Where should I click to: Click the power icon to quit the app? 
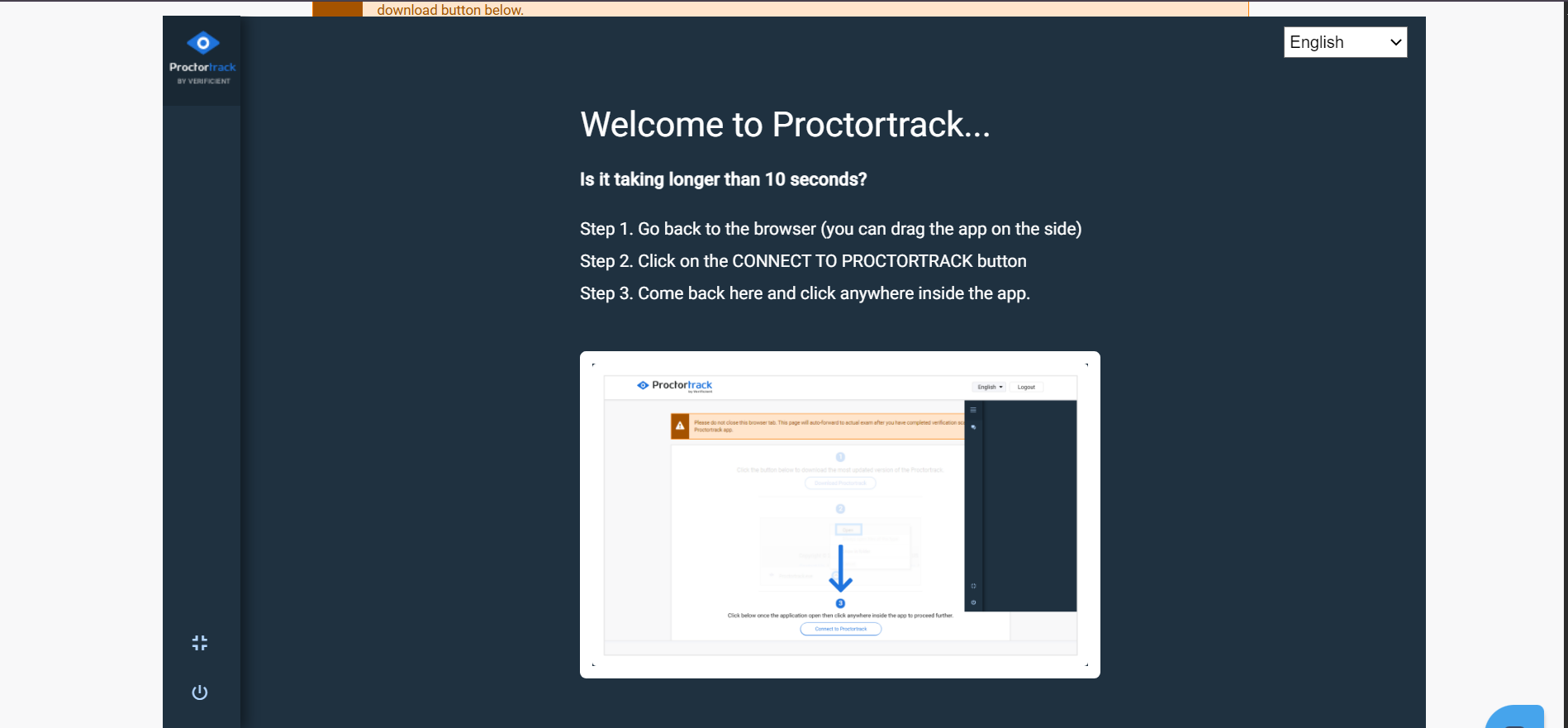point(200,692)
